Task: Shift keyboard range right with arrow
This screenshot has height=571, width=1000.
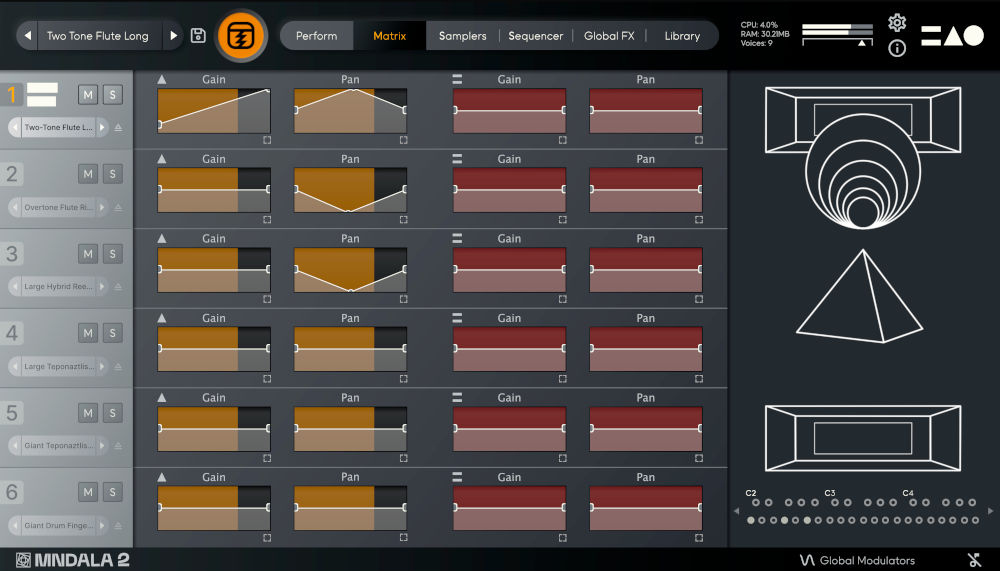Action: [990, 511]
